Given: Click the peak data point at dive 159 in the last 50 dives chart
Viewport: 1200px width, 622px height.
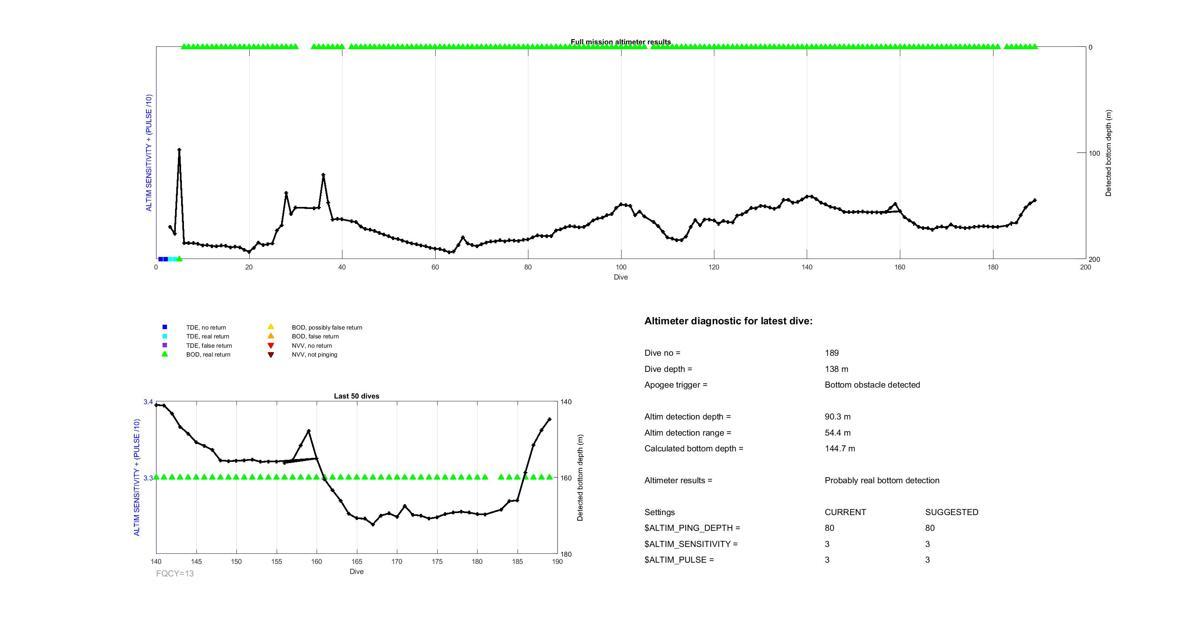Looking at the screenshot, I should point(309,431).
